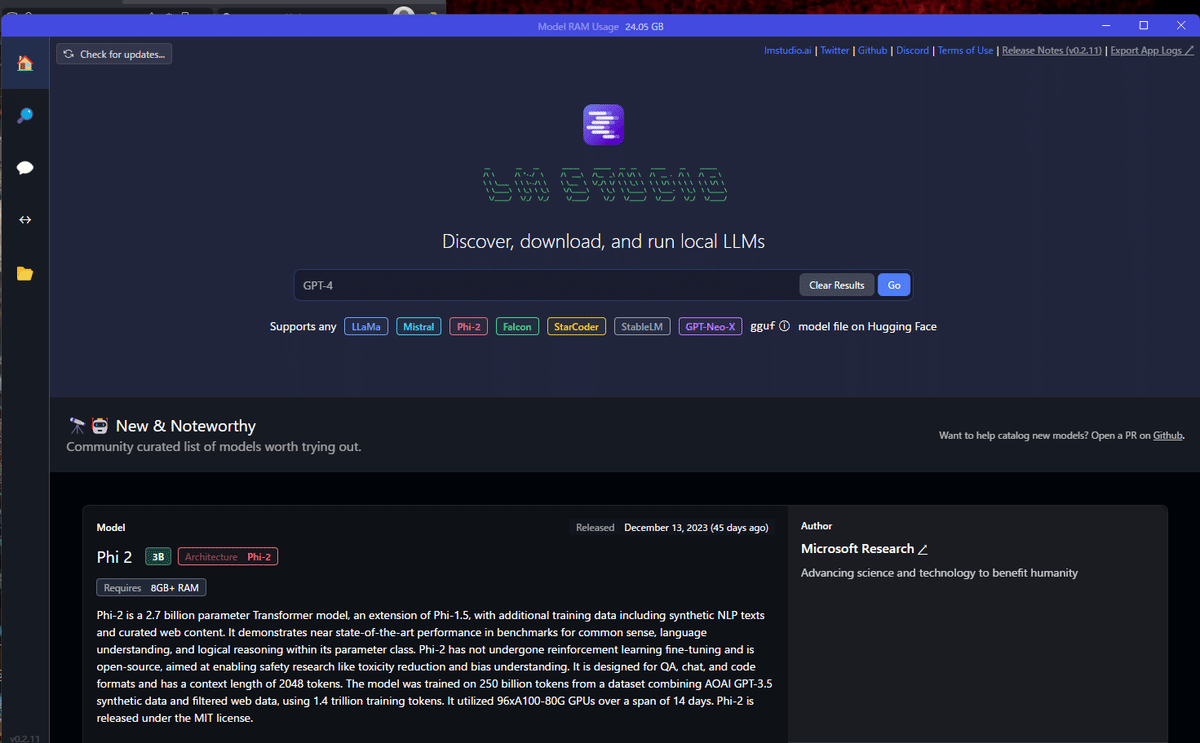1200x743 pixels.
Task: Minimize the LM Studio window
Action: pos(1105,25)
